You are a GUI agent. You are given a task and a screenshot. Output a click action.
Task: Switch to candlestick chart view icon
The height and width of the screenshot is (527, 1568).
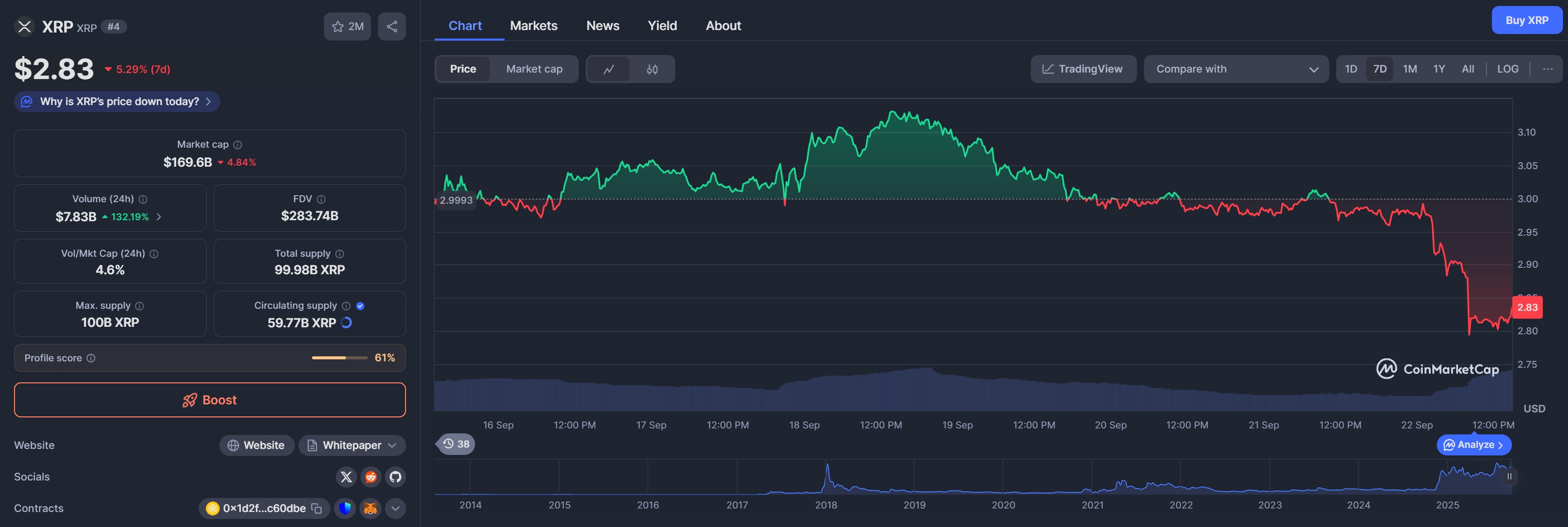coord(652,70)
